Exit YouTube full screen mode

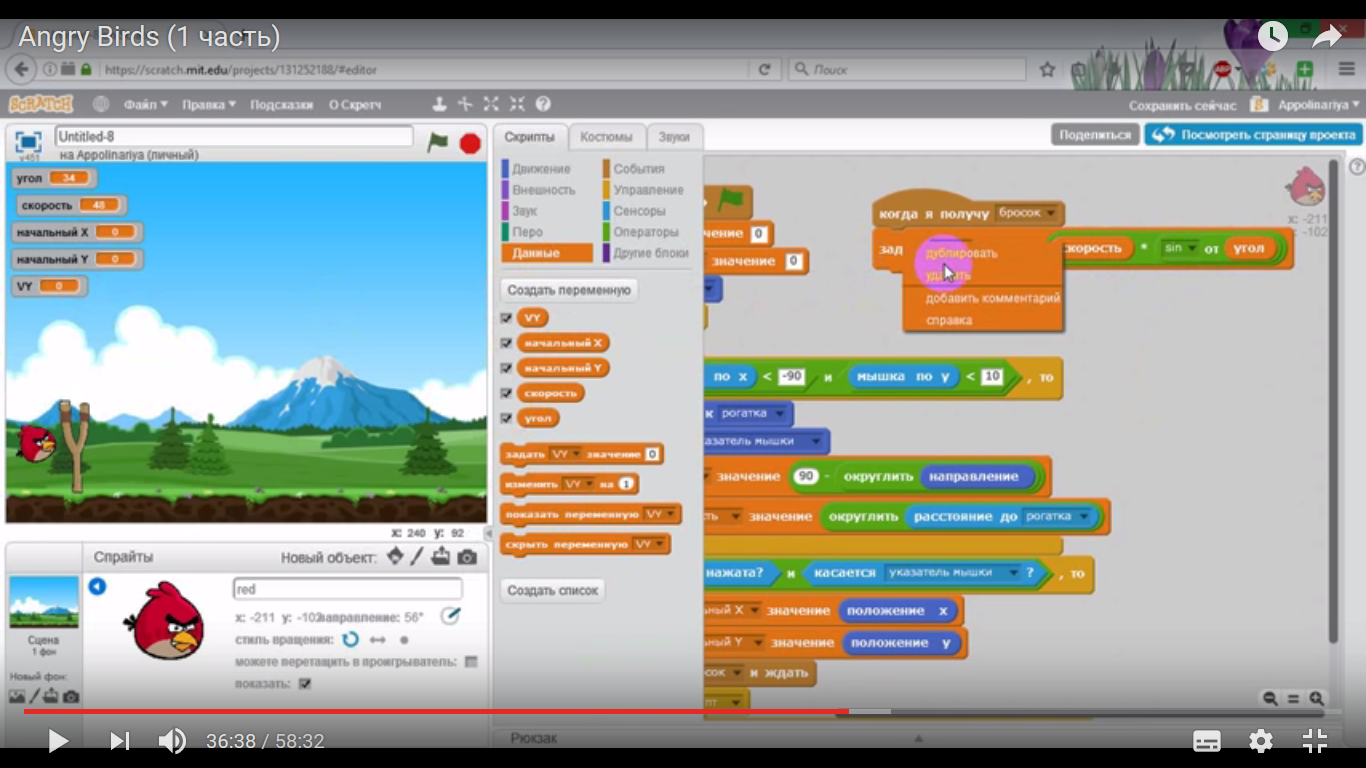pyautogui.click(x=1315, y=741)
